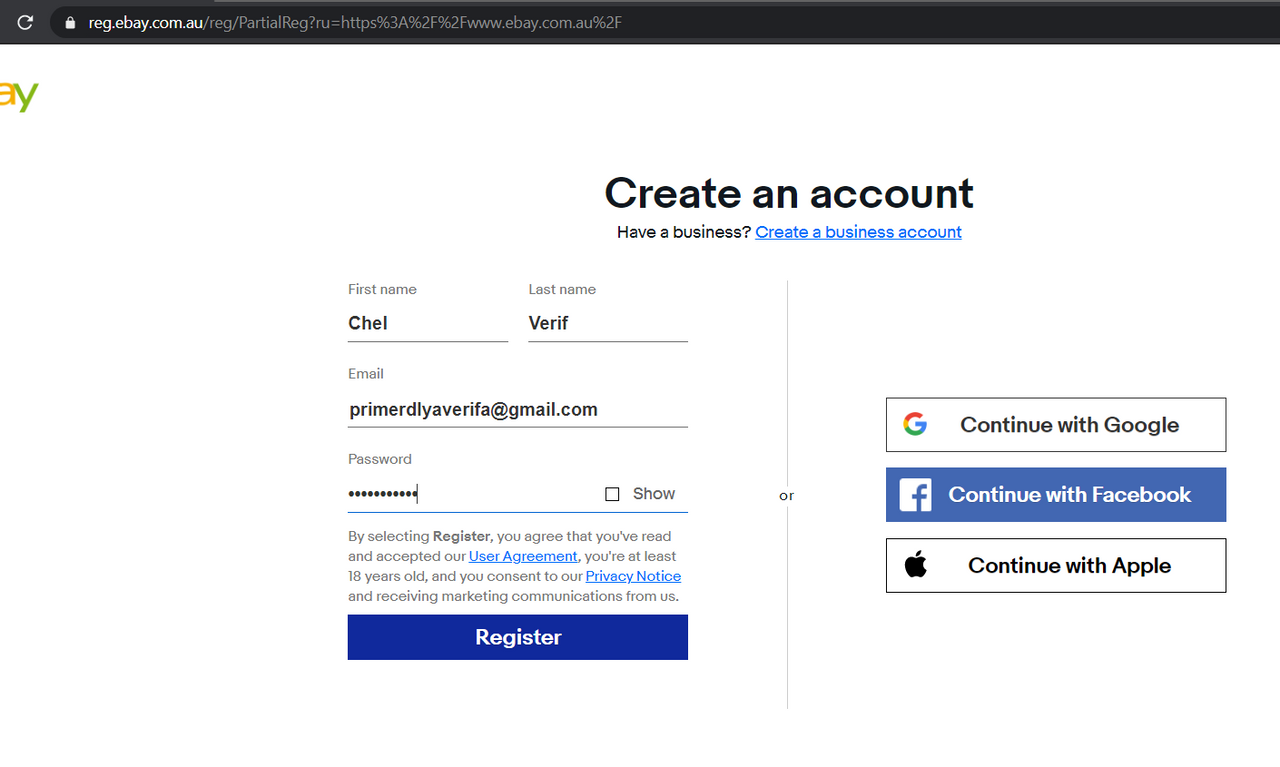
Task: Choose 'Continue with Facebook' sign-up text
Action: click(x=1069, y=495)
